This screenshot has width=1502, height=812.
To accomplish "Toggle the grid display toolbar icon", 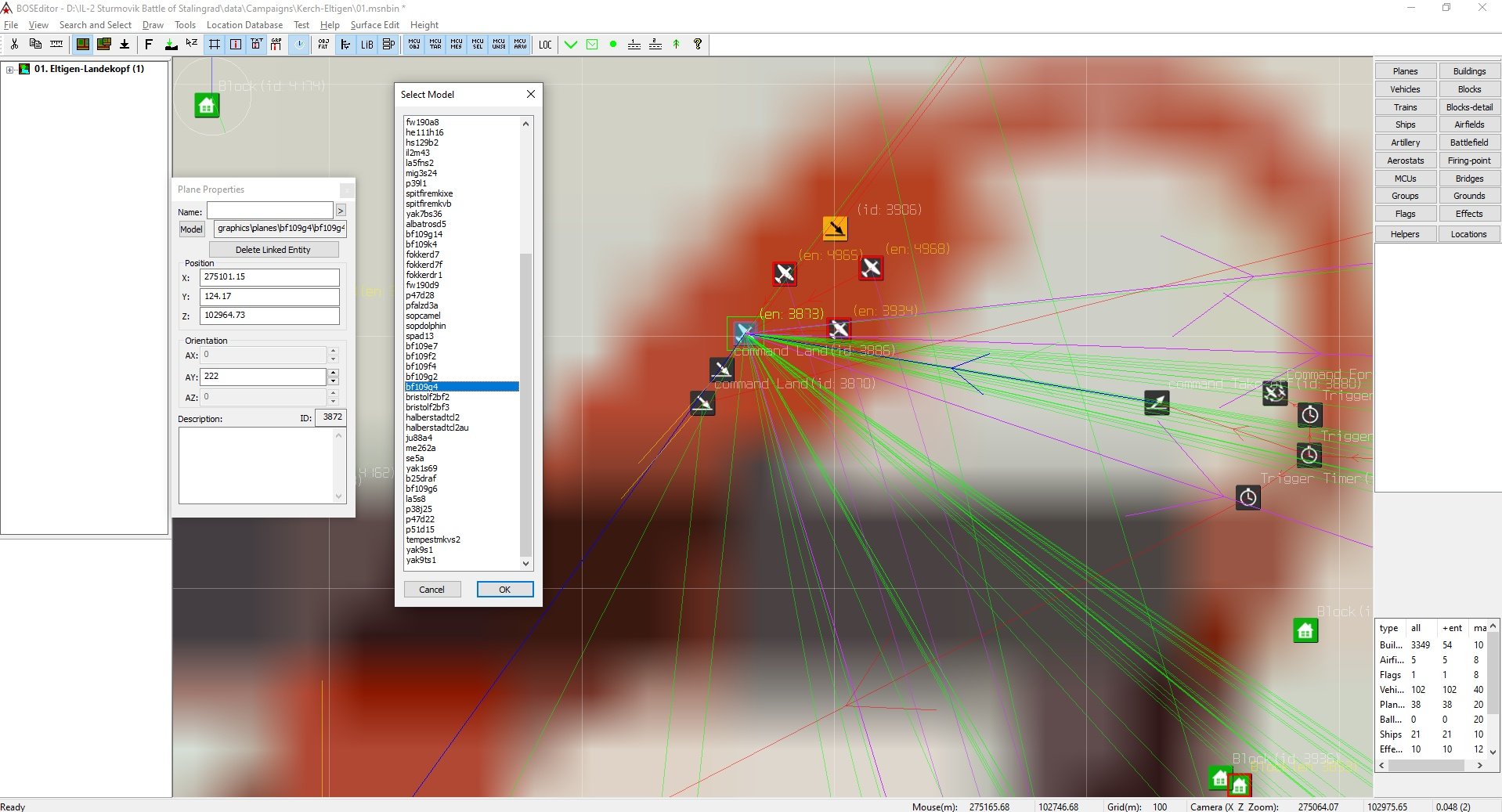I will [215, 45].
